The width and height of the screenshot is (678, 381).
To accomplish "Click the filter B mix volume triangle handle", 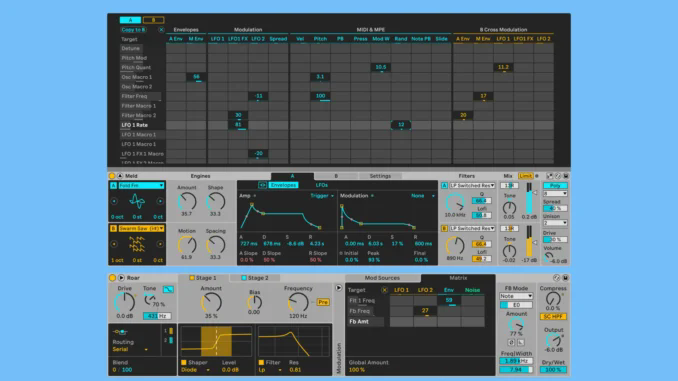I will pyautogui.click(x=535, y=243).
